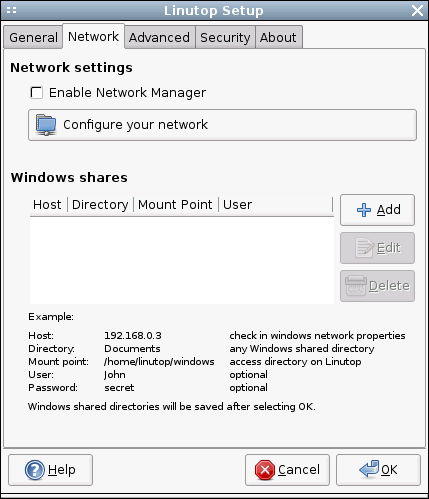This screenshot has height=499, width=429.
Task: Switch to the General tab
Action: [33, 37]
